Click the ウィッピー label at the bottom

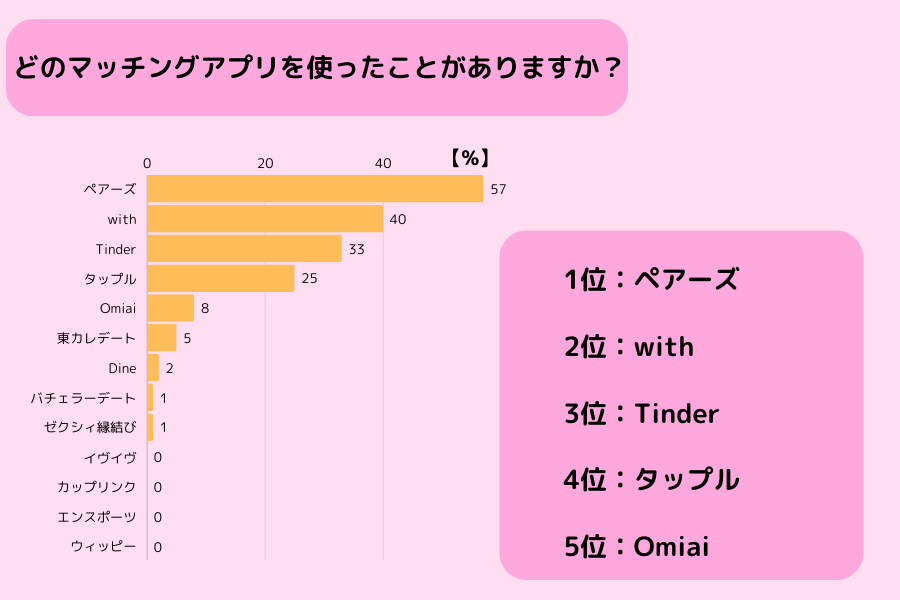104,547
